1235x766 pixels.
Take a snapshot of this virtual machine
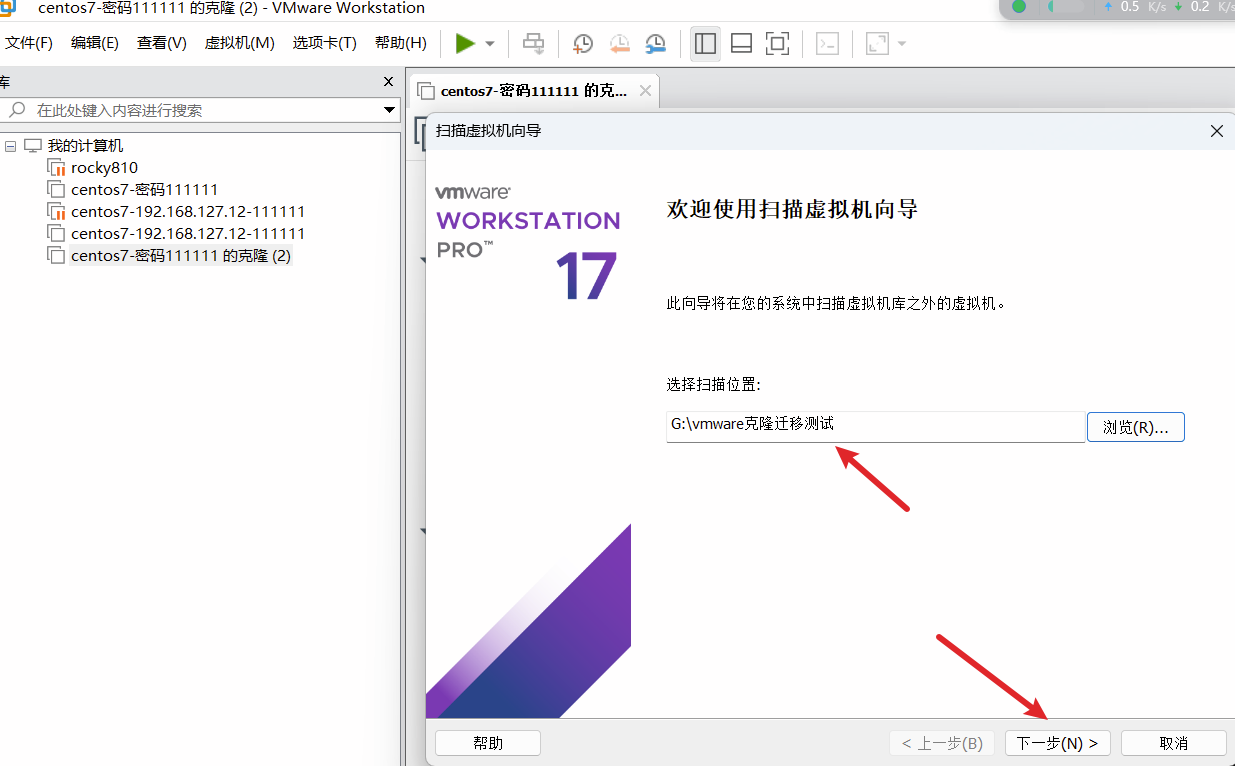(x=582, y=43)
